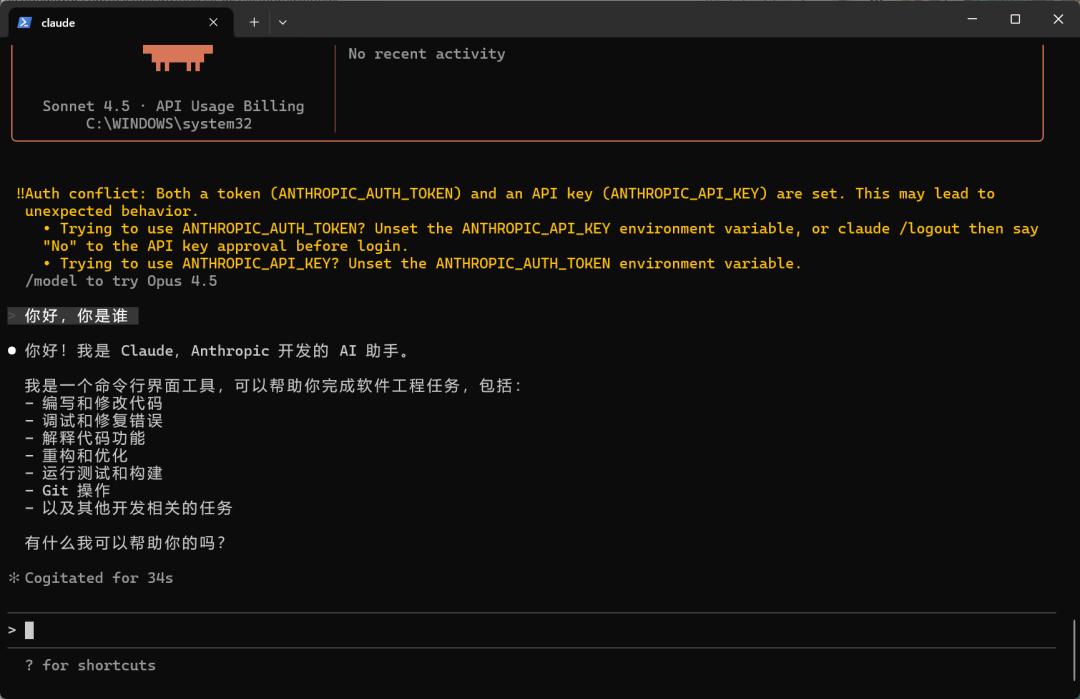Screen dimensions: 1080x699
Task: Click "/model to try Opus 4.5" hint
Action: 121,281
